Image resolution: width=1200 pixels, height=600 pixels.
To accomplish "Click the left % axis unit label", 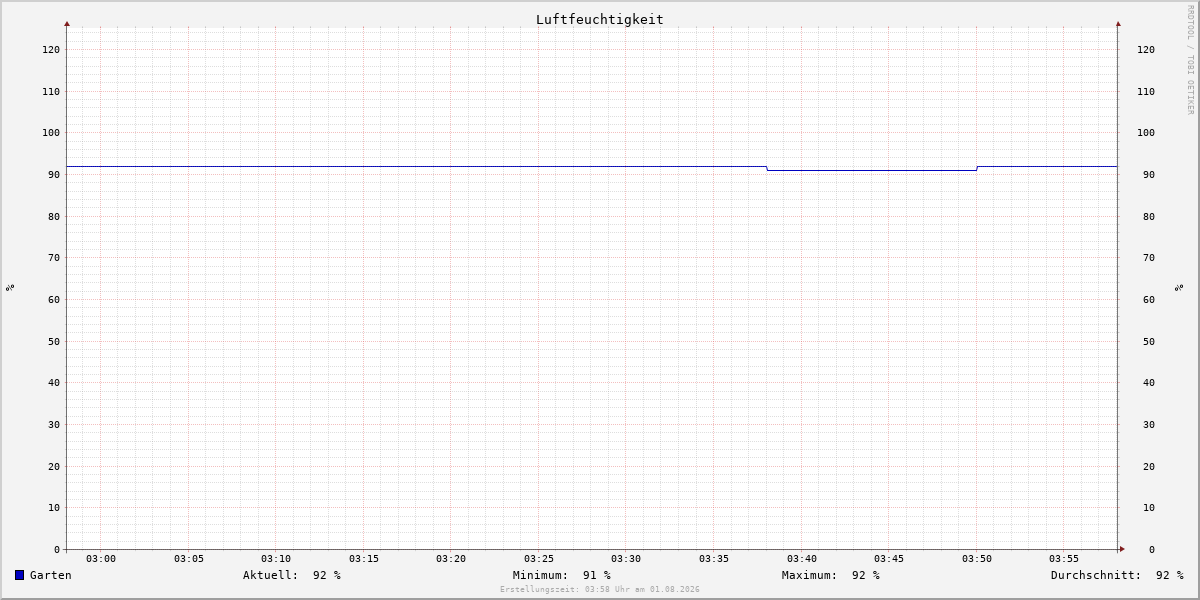I will pyautogui.click(x=10, y=287).
